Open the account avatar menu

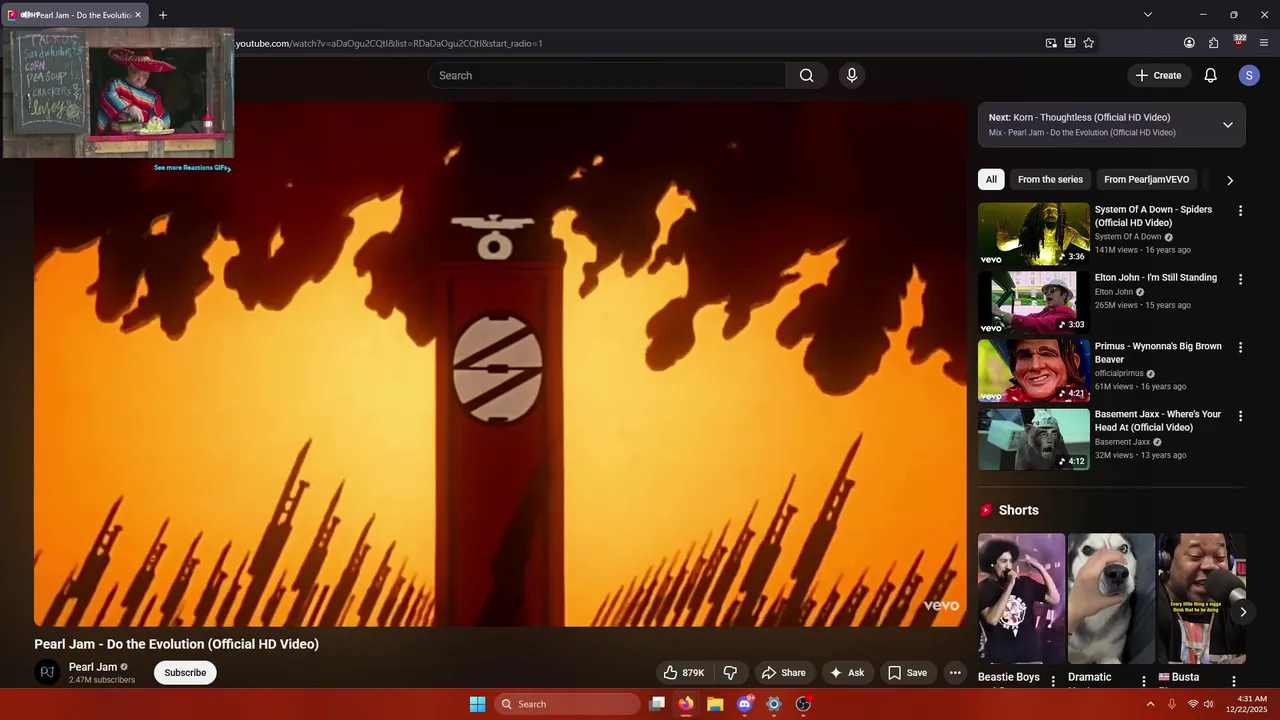pyautogui.click(x=1248, y=75)
